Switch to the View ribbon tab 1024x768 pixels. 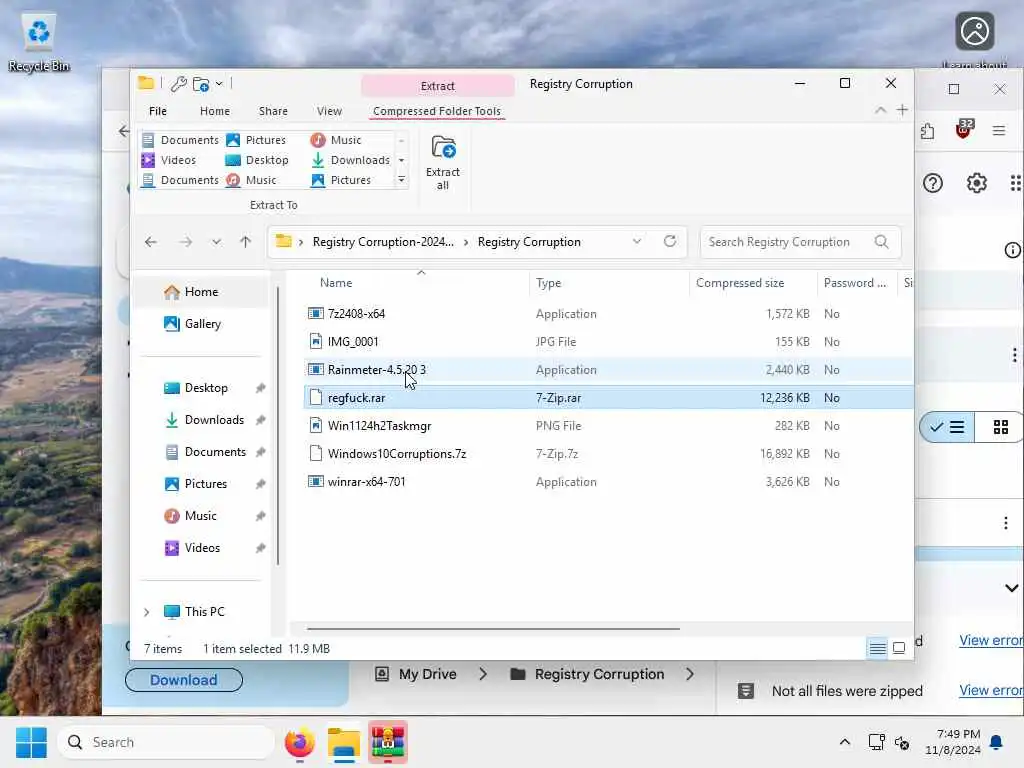pos(329,111)
